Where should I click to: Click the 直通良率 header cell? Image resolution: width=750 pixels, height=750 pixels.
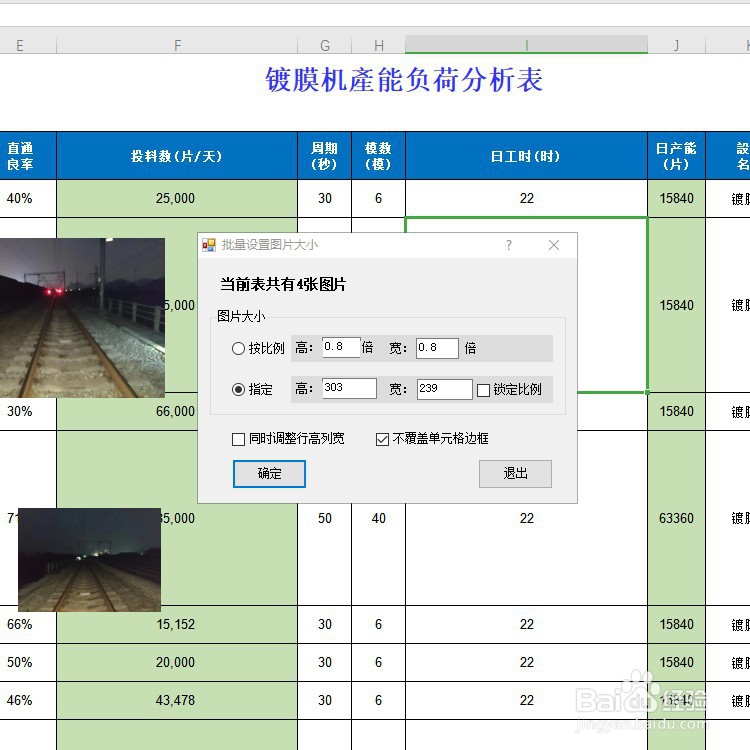(x=28, y=156)
